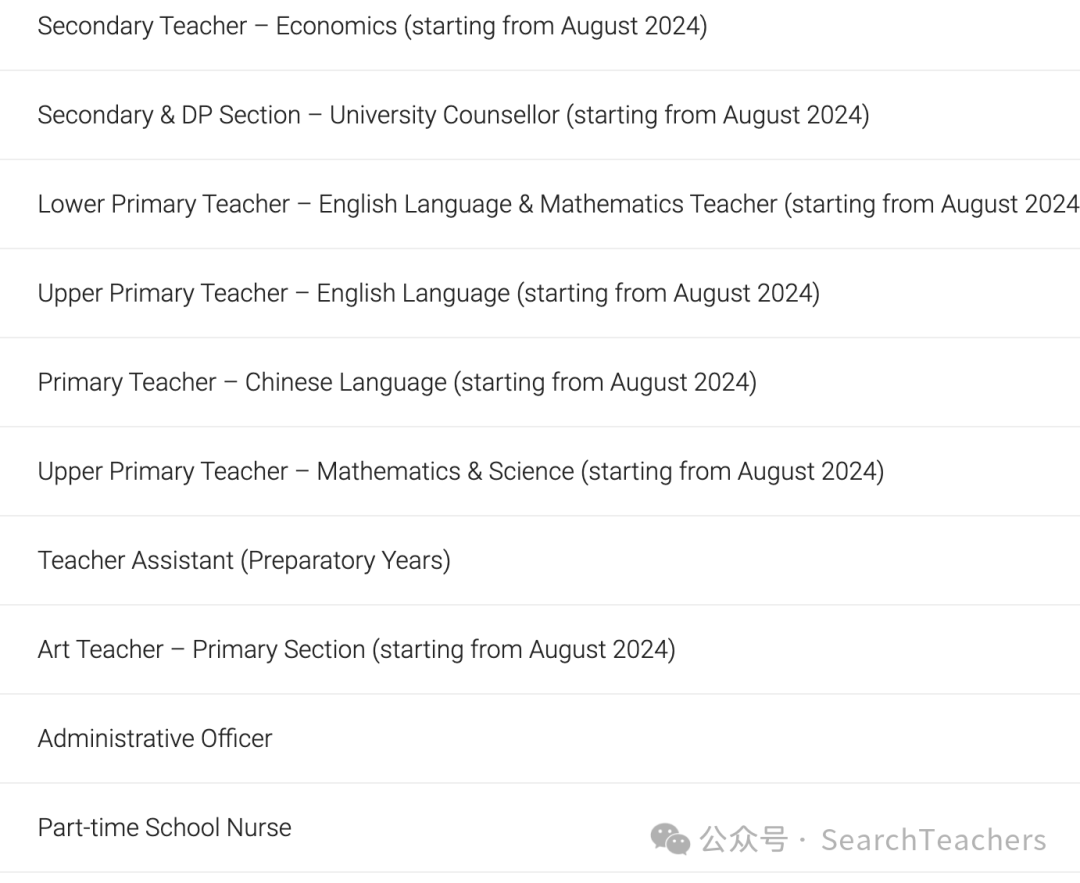The height and width of the screenshot is (883, 1080).
Task: Click the "Chinese Language" words
Action: point(346,382)
